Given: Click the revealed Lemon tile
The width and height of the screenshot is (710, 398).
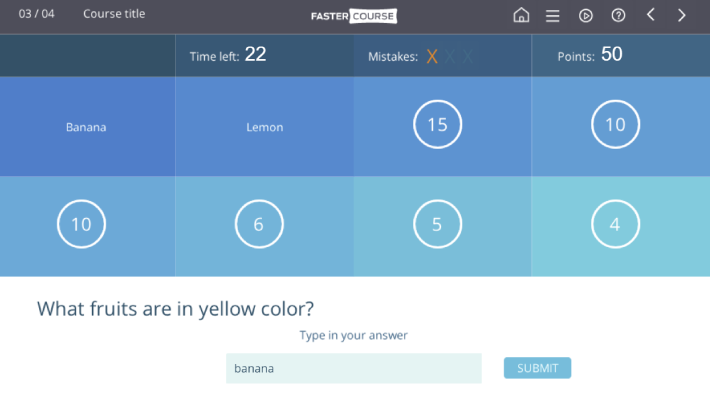Looking at the screenshot, I should tap(264, 126).
